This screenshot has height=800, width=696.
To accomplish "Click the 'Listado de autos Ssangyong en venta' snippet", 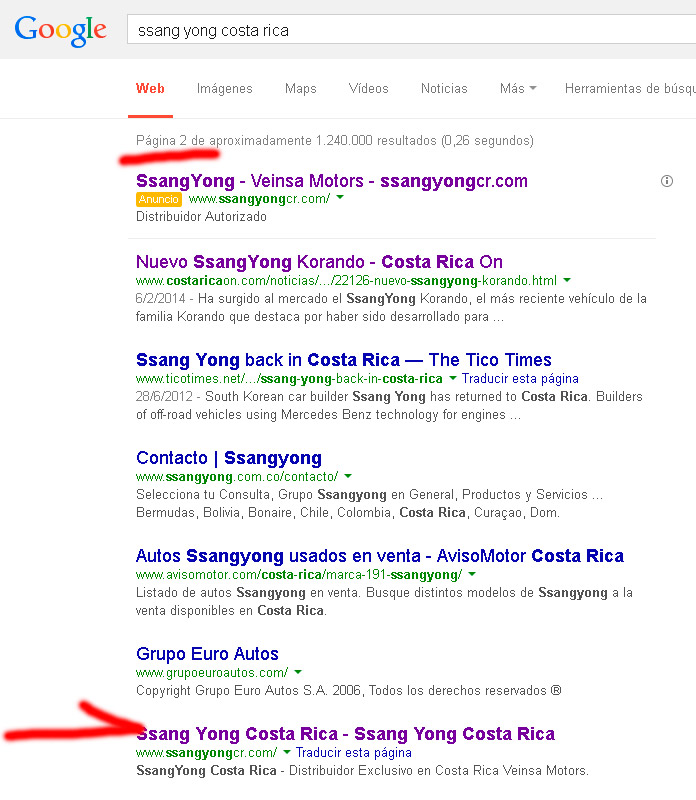I will coord(384,602).
